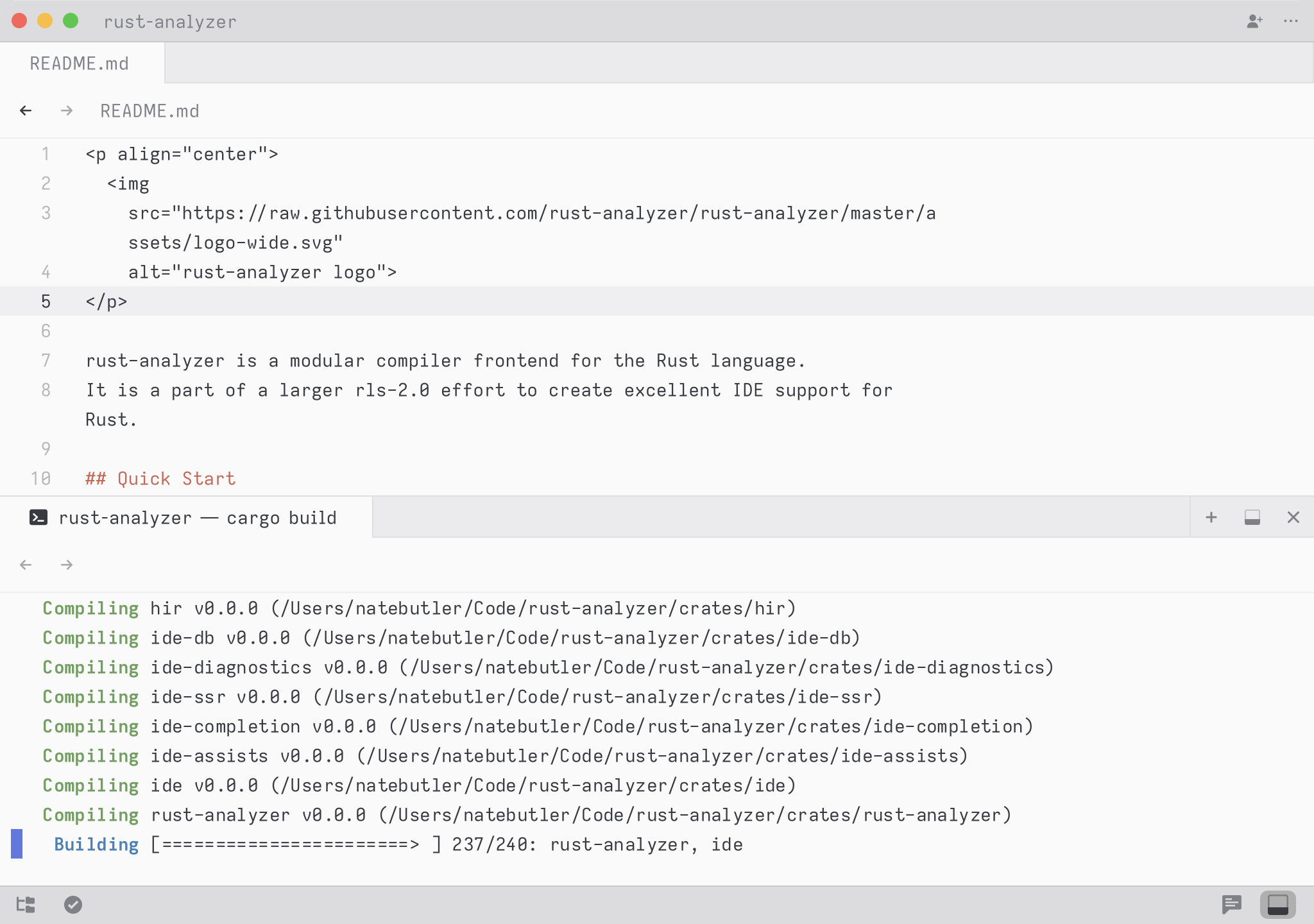Viewport: 1314px width, 924px height.
Task: Open the chat panel icon
Action: [x=1232, y=905]
